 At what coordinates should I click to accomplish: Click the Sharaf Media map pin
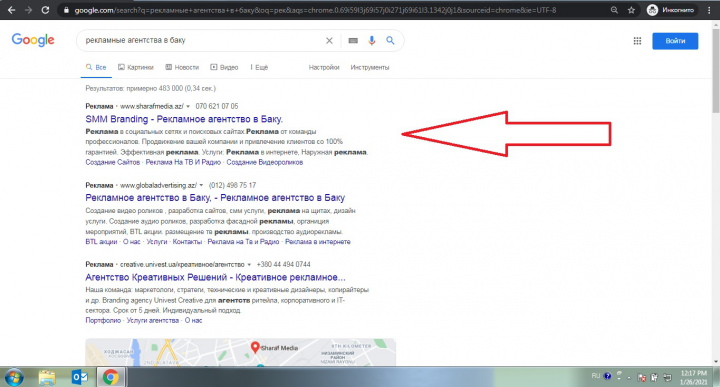[255, 347]
